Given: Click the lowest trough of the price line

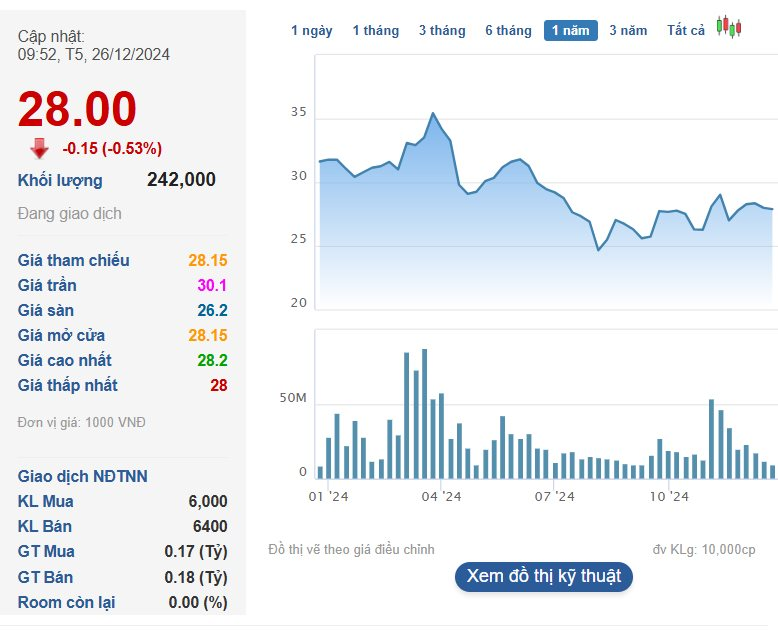Looking at the screenshot, I should (x=598, y=249).
